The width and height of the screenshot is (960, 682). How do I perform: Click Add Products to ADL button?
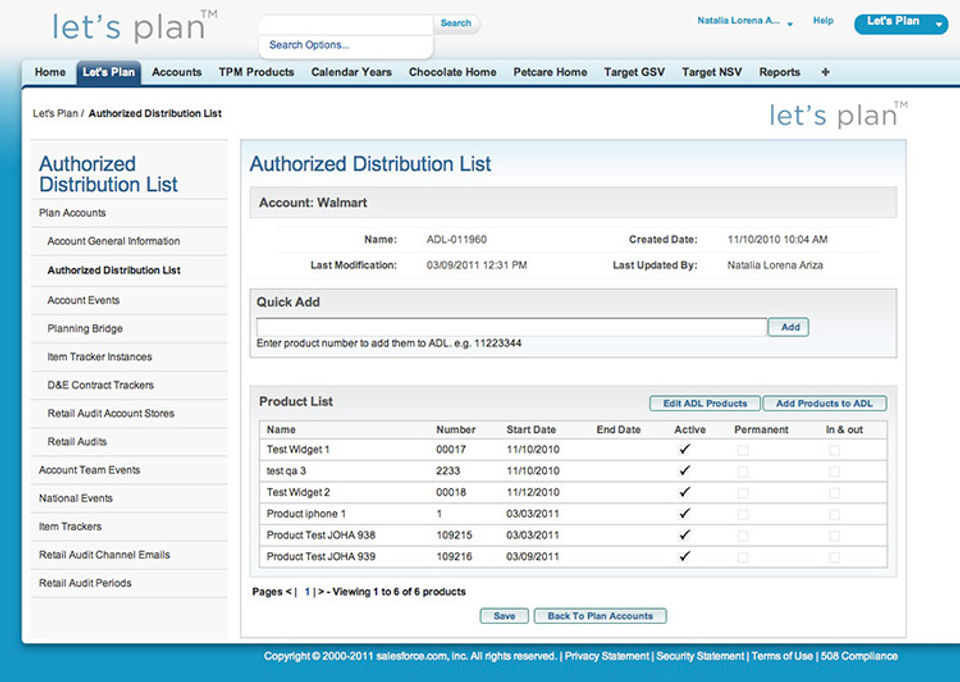[825, 403]
